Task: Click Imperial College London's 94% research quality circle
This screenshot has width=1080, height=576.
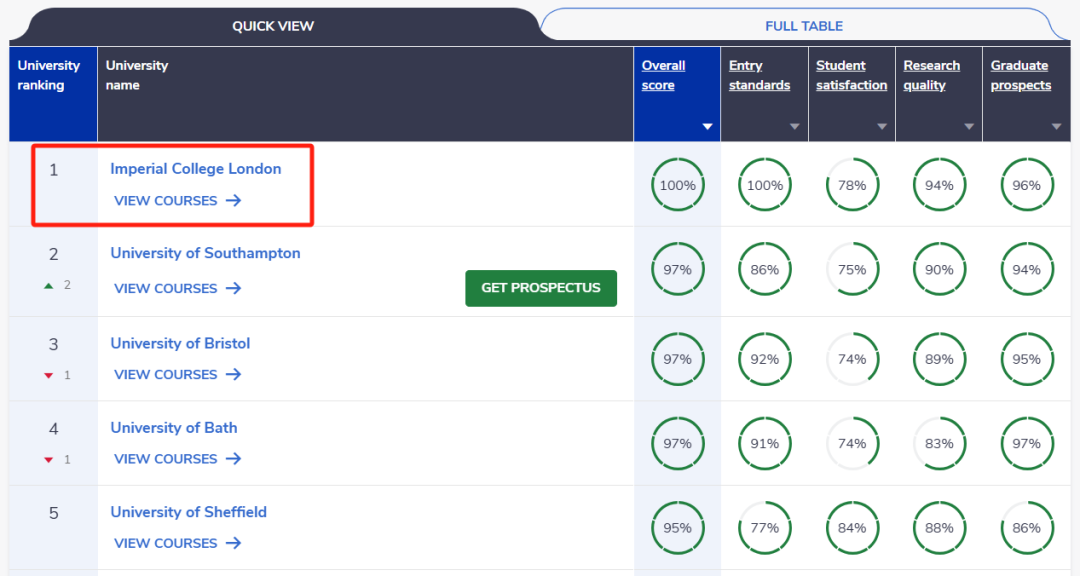Action: click(939, 185)
